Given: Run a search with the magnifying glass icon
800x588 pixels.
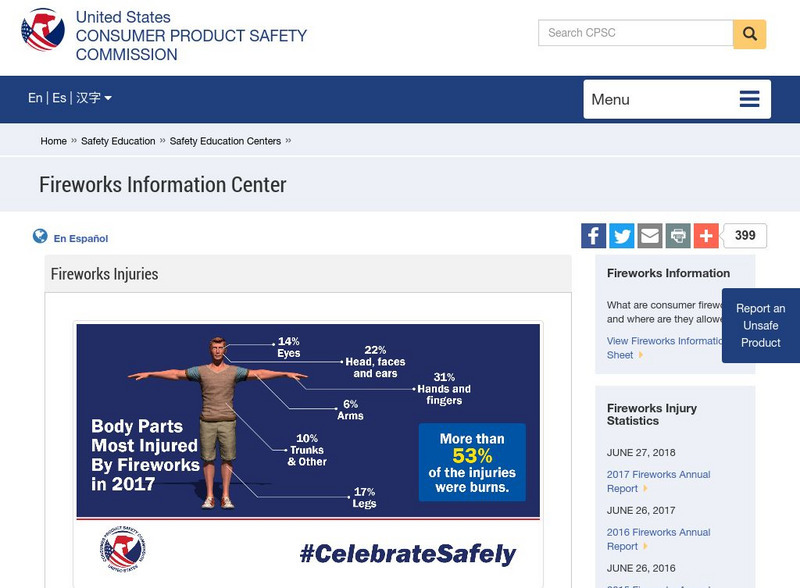Looking at the screenshot, I should pyautogui.click(x=748, y=33).
